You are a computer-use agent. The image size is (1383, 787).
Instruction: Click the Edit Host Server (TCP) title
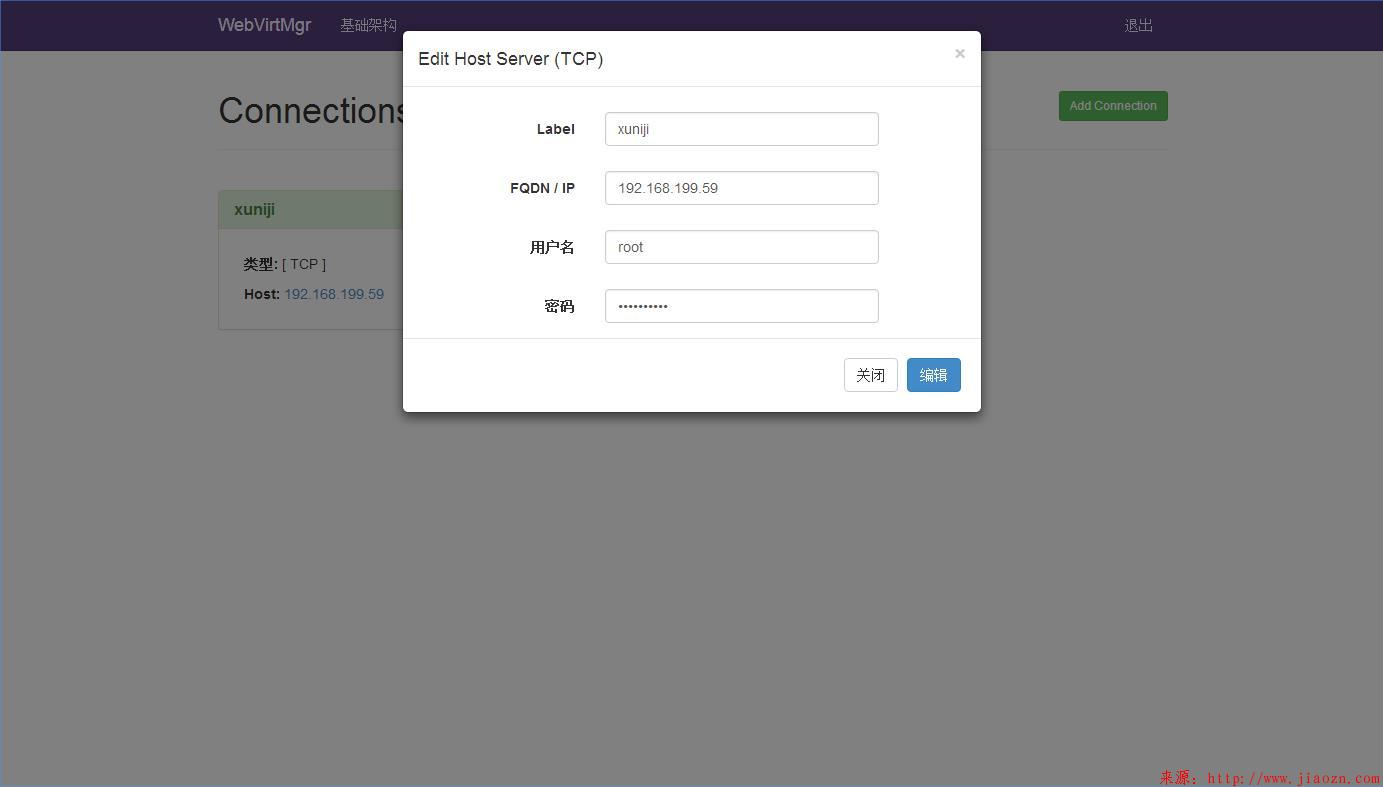(x=510, y=59)
